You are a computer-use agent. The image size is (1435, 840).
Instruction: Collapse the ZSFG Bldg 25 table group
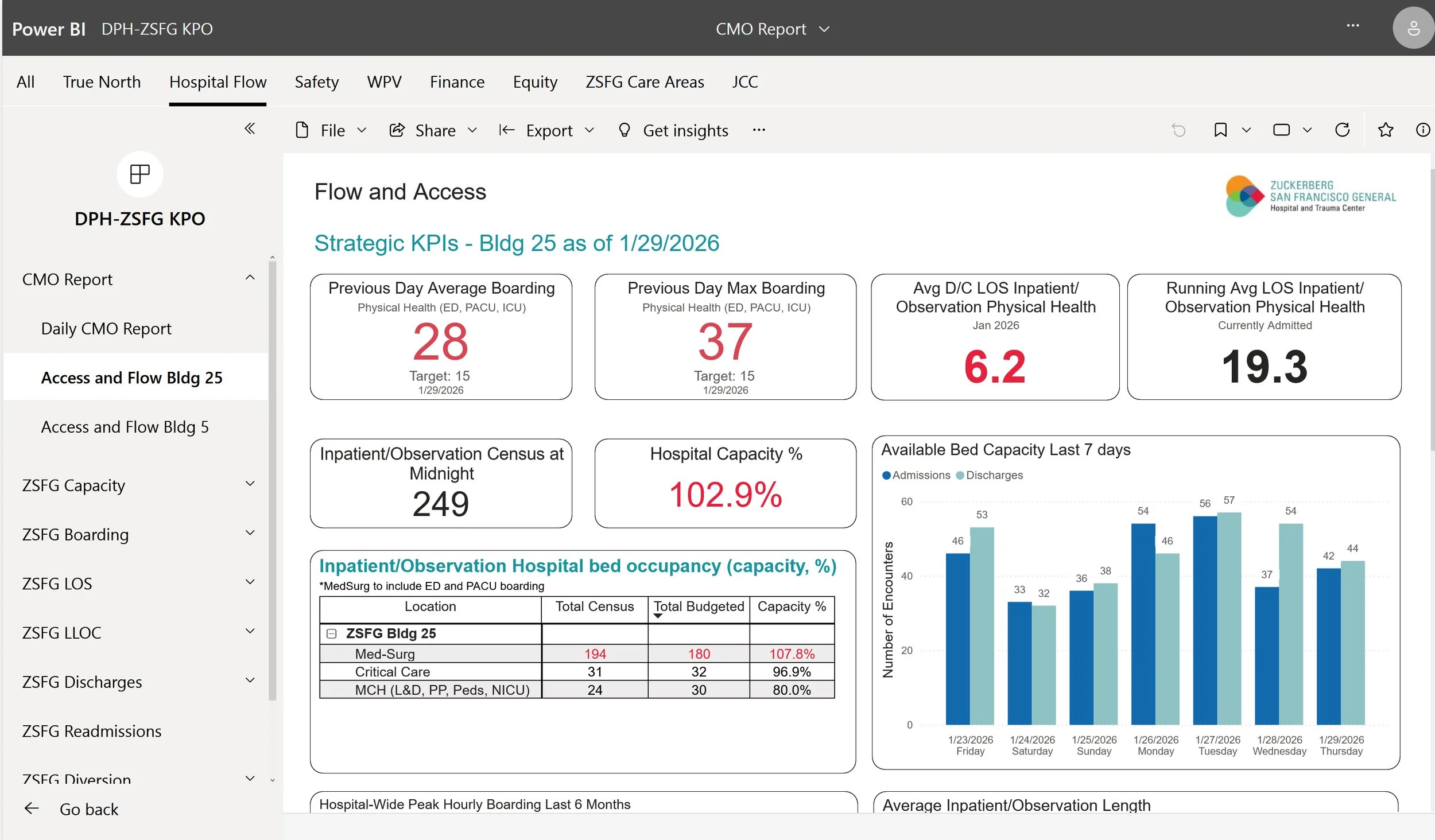[x=332, y=633]
